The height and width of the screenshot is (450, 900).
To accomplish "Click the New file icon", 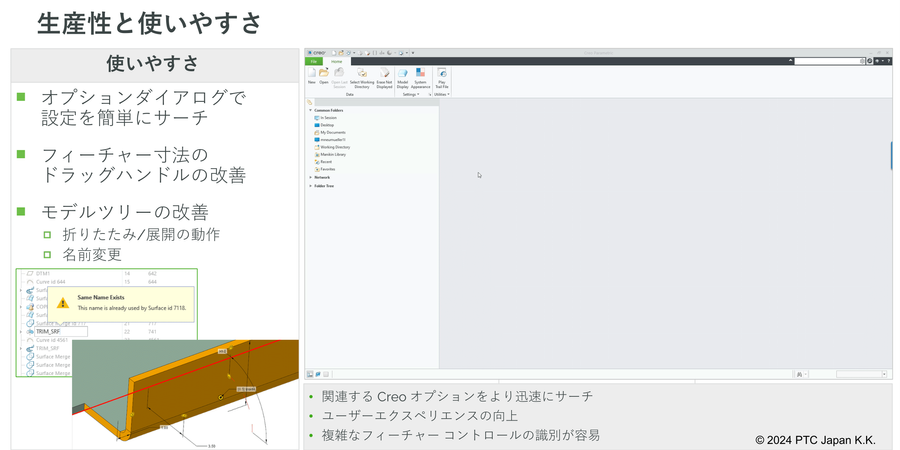I will (x=311, y=76).
